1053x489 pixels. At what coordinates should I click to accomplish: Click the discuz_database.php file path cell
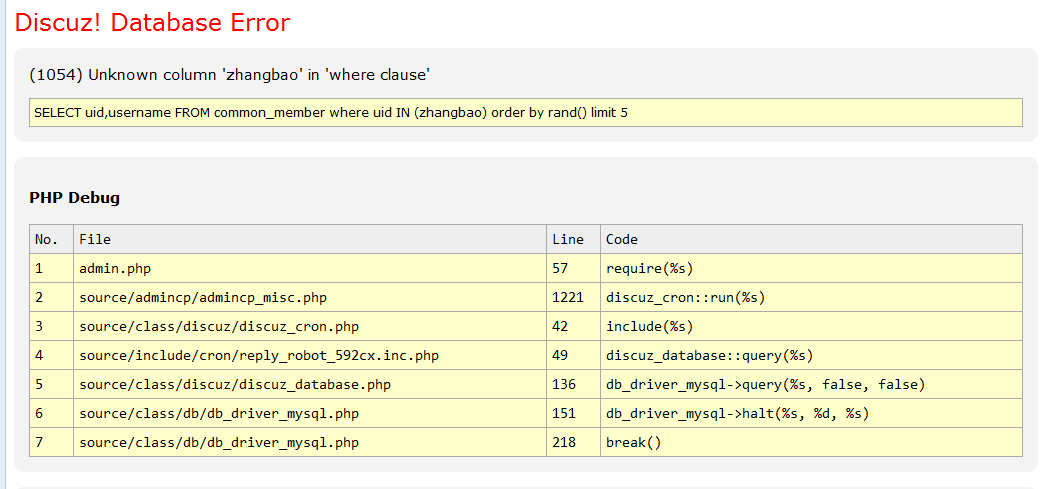[234, 384]
